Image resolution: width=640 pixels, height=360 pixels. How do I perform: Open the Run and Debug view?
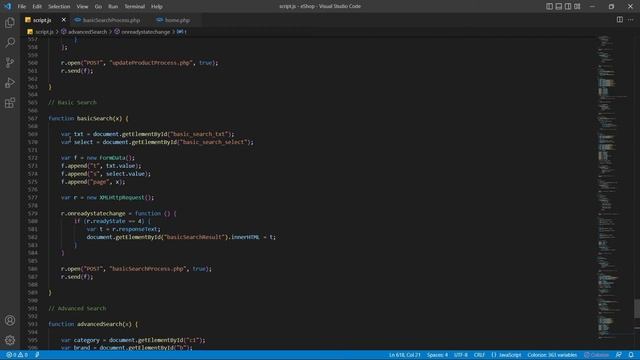(x=10, y=82)
